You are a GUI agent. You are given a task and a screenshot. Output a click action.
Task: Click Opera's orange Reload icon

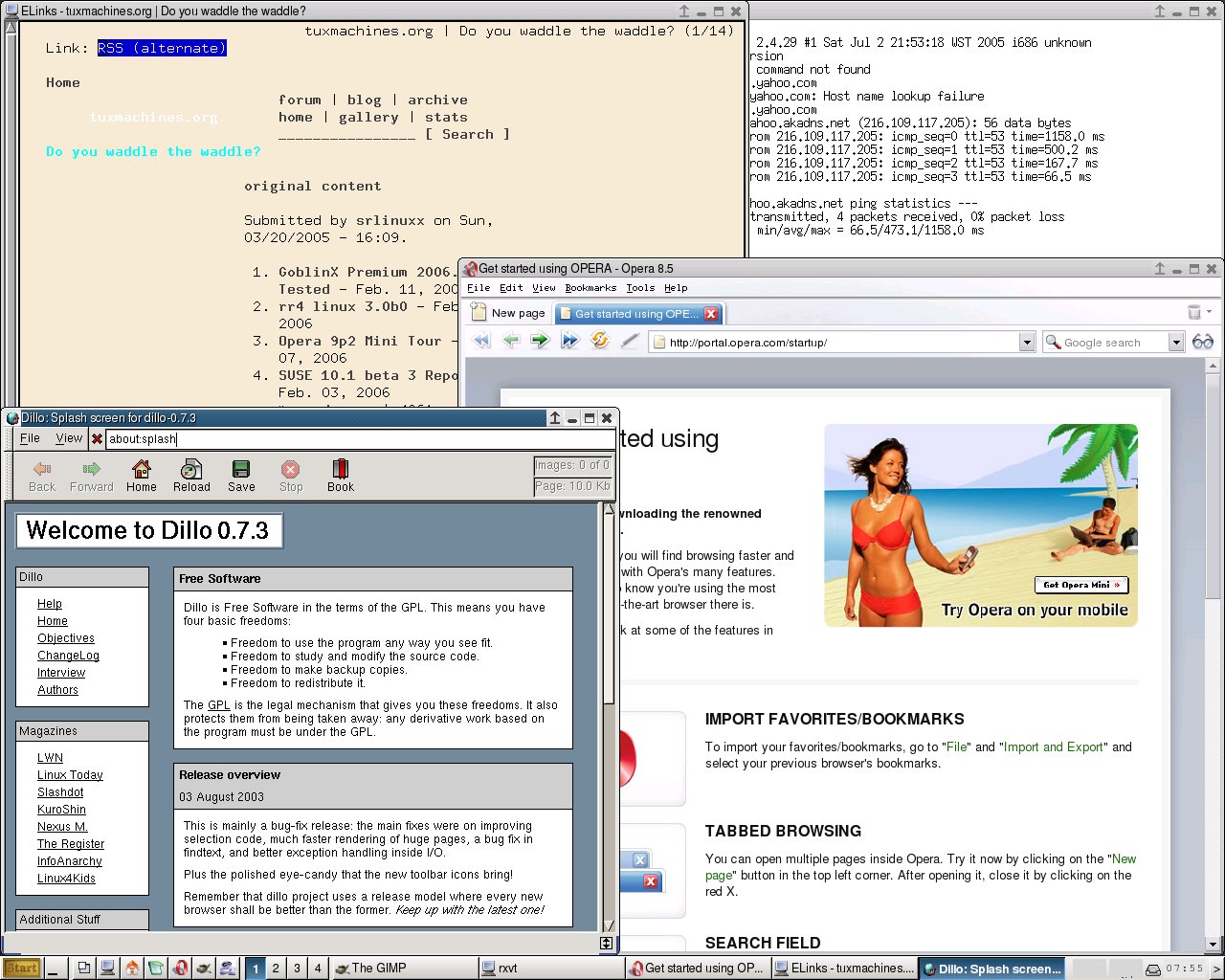pos(600,341)
